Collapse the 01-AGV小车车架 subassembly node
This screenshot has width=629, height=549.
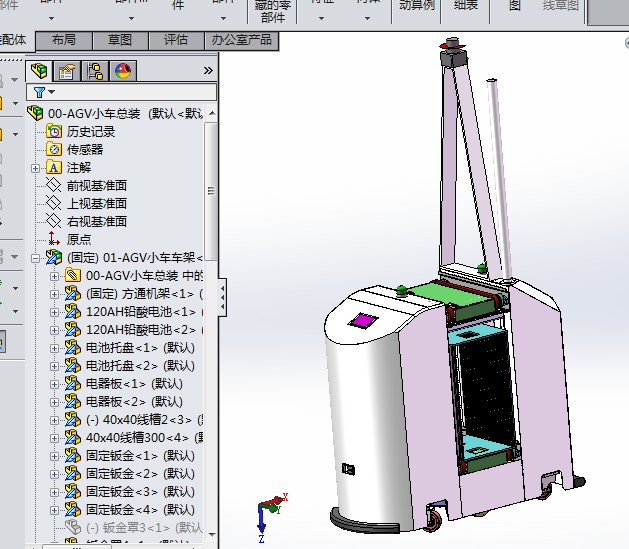coord(37,257)
